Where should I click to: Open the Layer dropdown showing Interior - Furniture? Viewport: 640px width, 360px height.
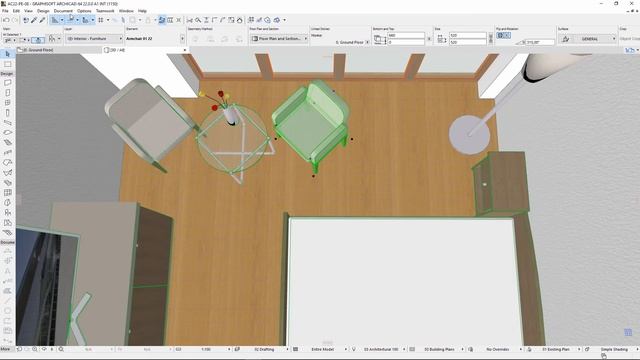94,38
